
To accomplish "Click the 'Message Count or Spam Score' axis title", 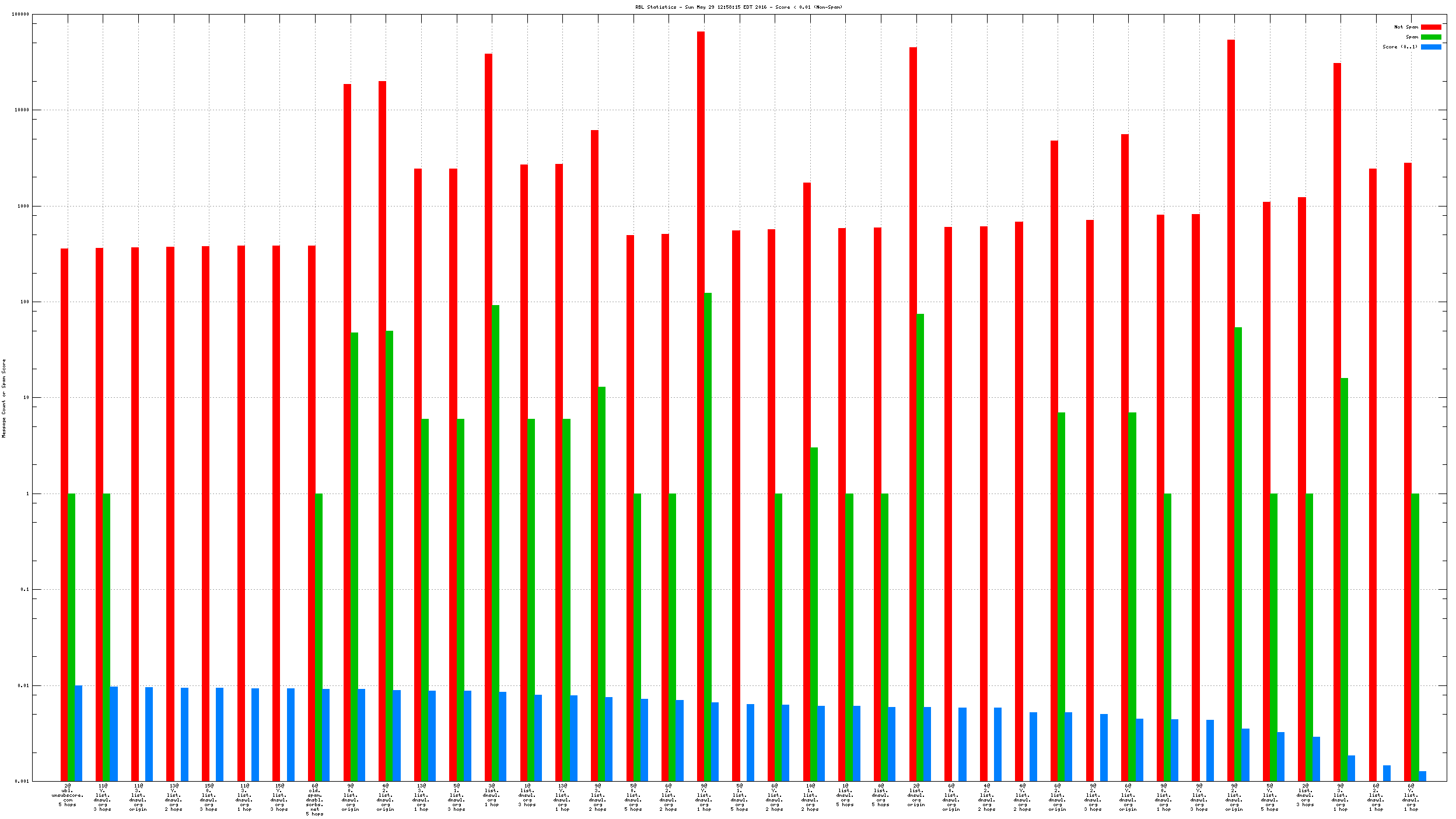I will 4,398.
